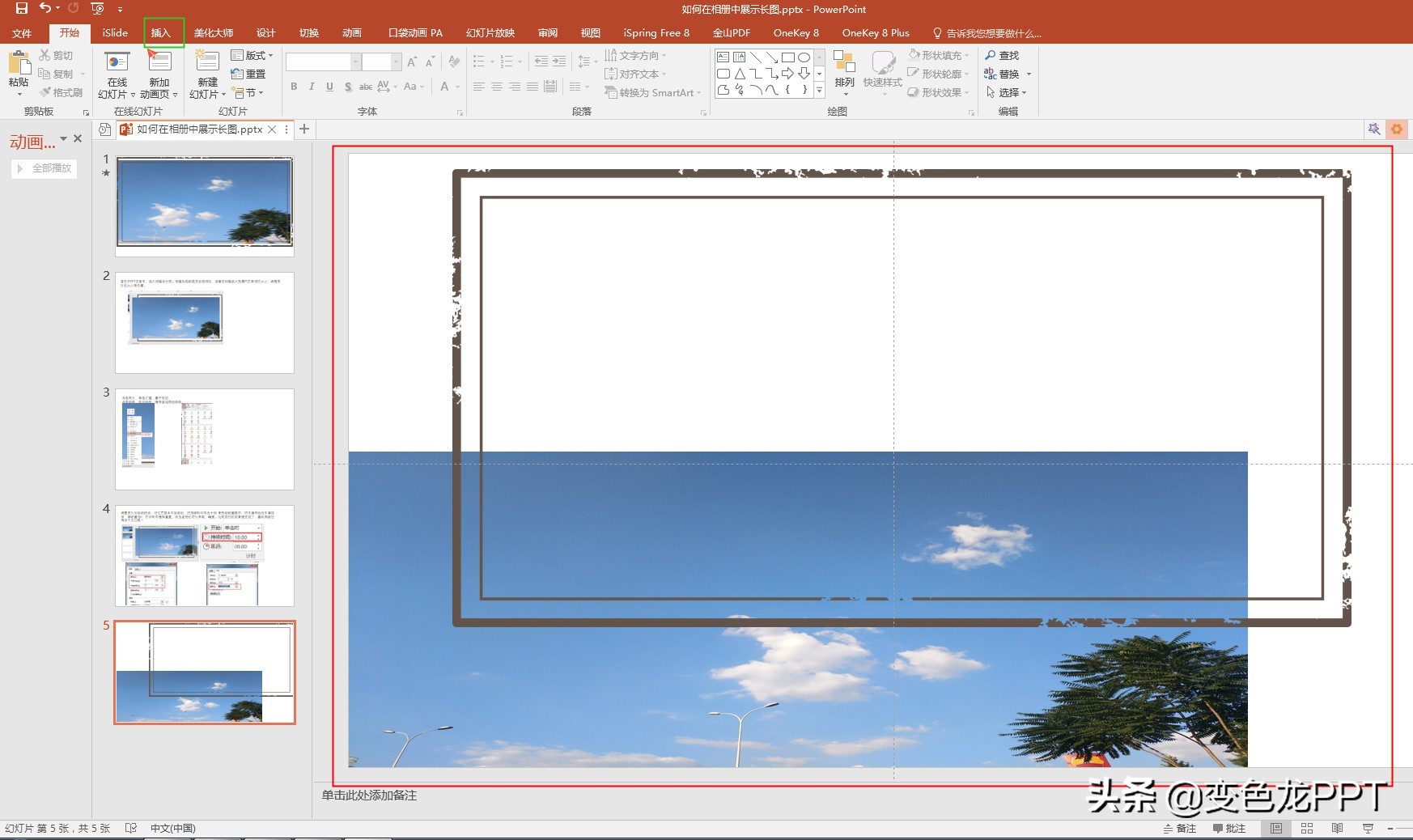Image resolution: width=1413 pixels, height=840 pixels.
Task: Click the Find (查找) magnifier button
Action: click(x=1002, y=55)
